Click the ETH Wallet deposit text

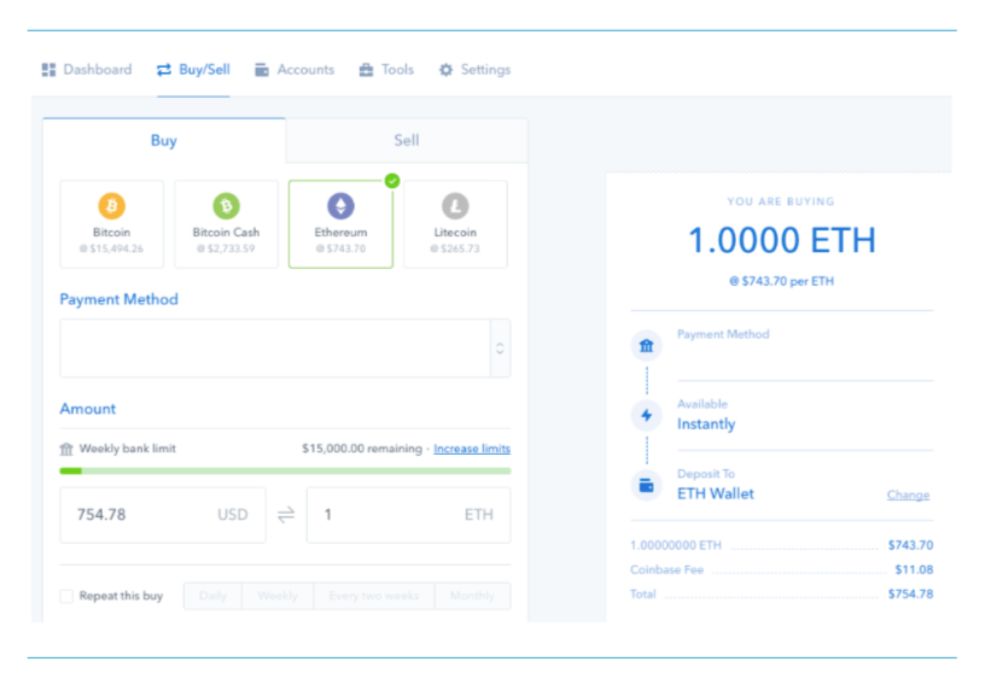point(715,494)
